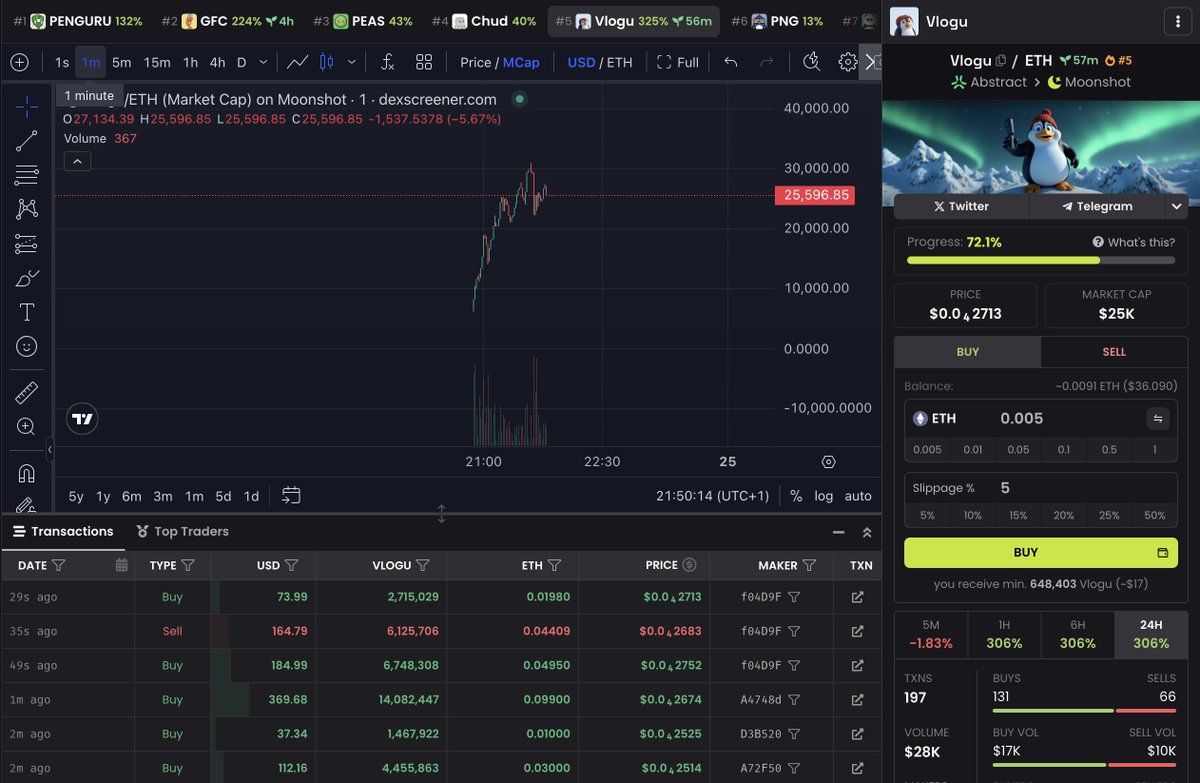Screen dimensions: 1200x783
Task: Open the chart layout grid selector
Action: point(424,62)
